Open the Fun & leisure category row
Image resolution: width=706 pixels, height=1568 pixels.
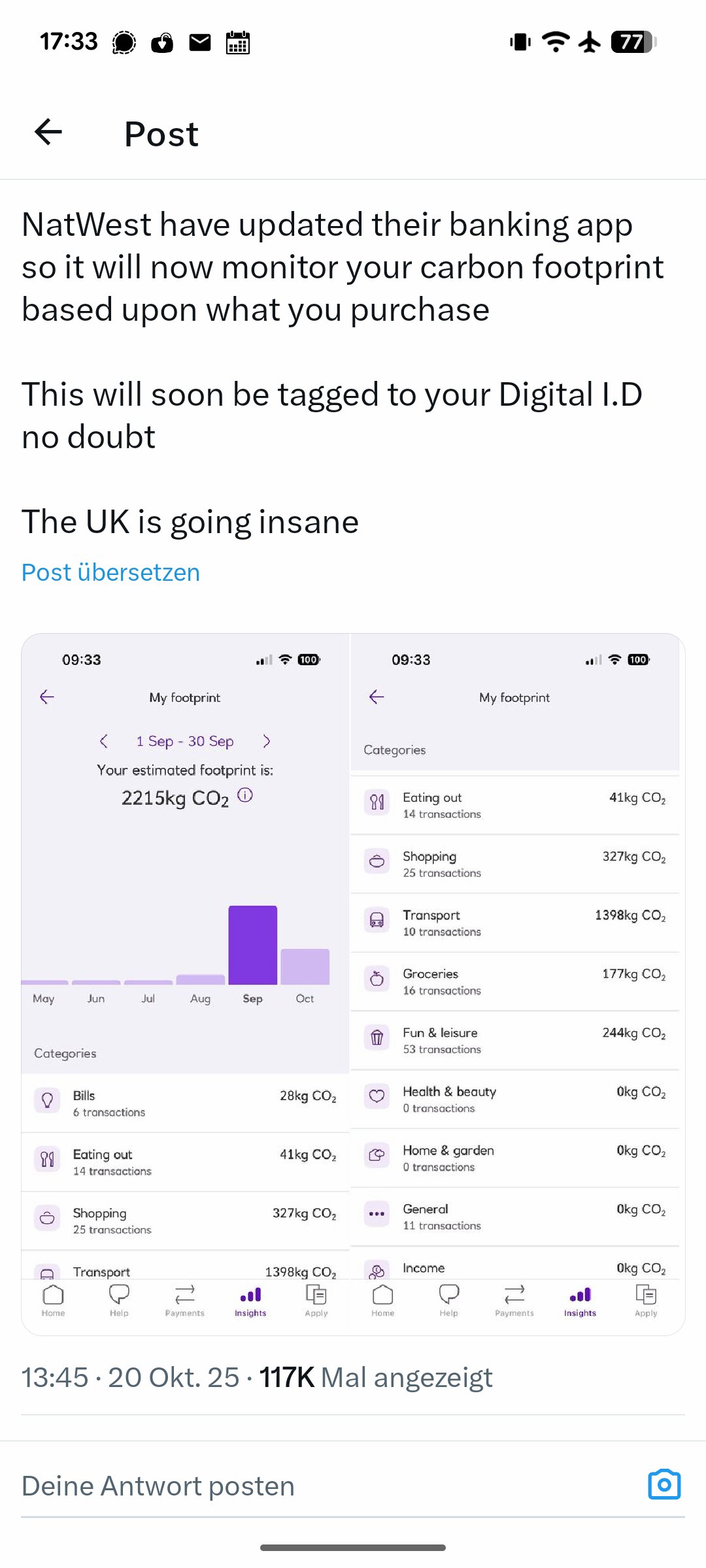pos(514,1040)
